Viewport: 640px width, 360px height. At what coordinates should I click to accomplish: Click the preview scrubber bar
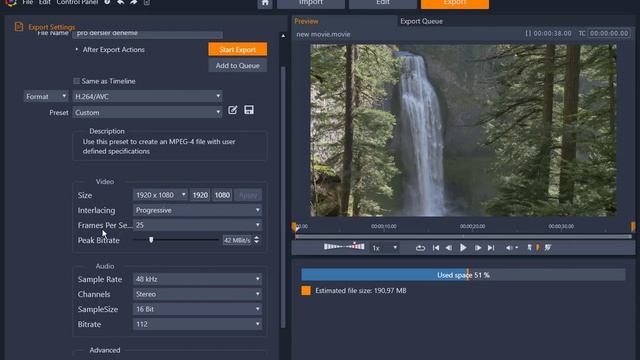(x=463, y=236)
